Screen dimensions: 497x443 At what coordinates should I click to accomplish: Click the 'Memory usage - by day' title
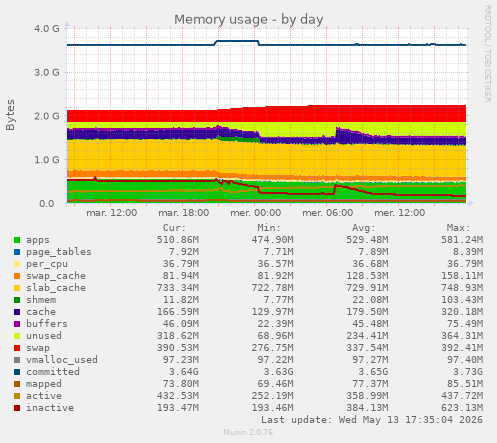249,20
